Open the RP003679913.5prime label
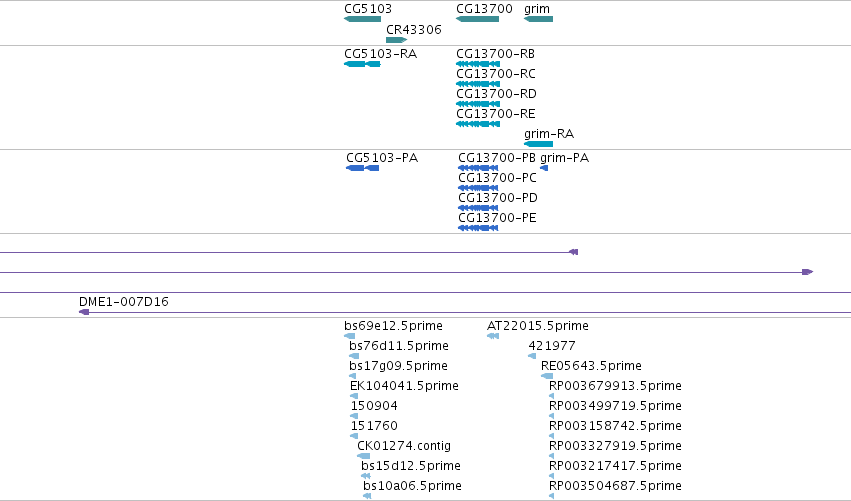851x501 pixels. pos(615,386)
